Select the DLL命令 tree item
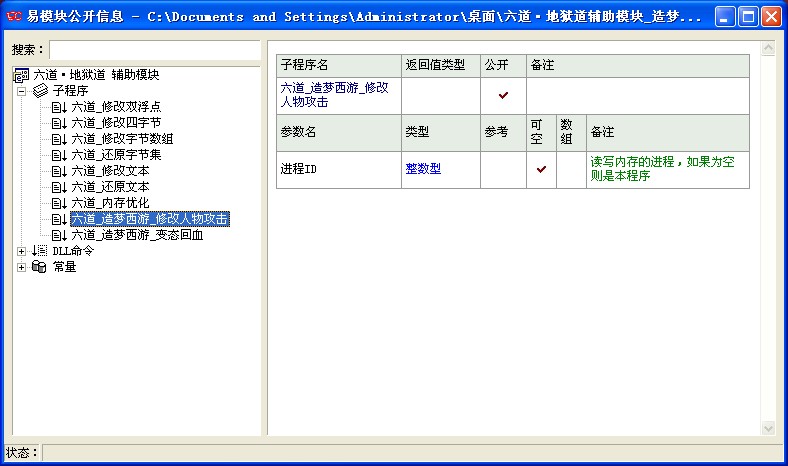 (x=73, y=251)
